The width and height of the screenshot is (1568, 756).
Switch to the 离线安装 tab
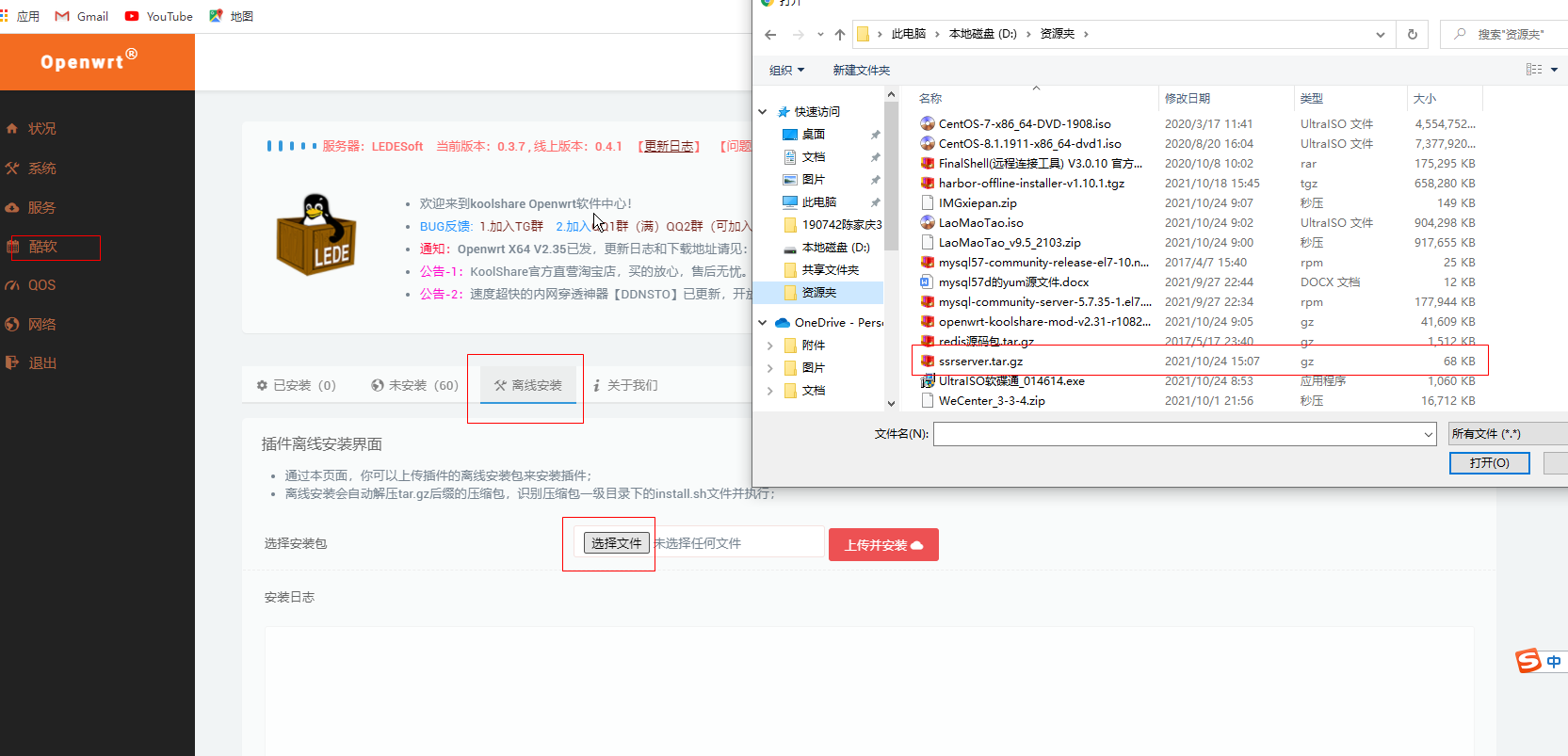tap(528, 385)
